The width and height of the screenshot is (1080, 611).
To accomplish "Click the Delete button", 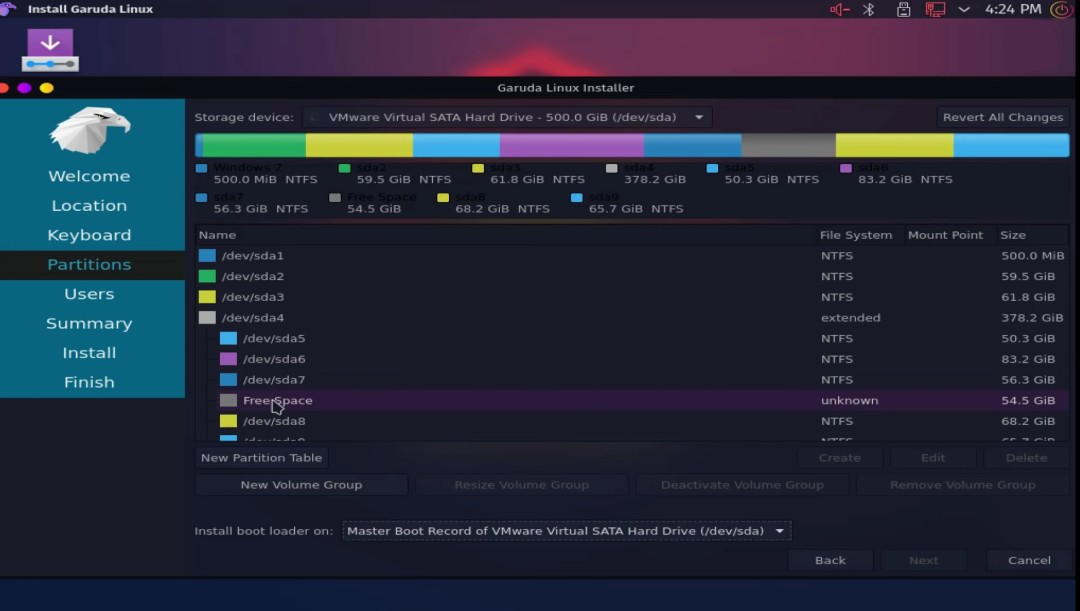I will [x=1026, y=457].
